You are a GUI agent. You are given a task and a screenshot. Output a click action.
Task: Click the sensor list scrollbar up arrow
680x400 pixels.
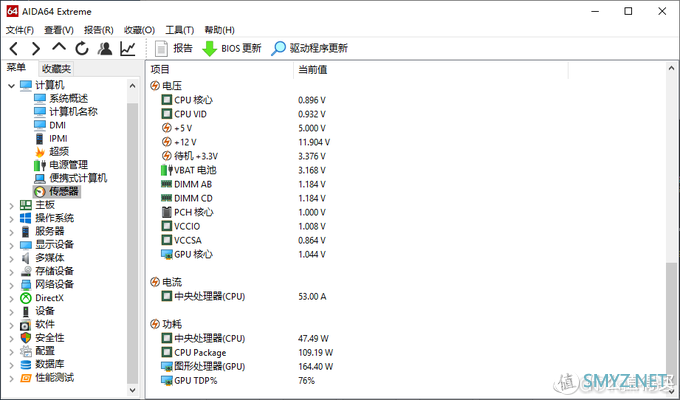click(x=671, y=69)
